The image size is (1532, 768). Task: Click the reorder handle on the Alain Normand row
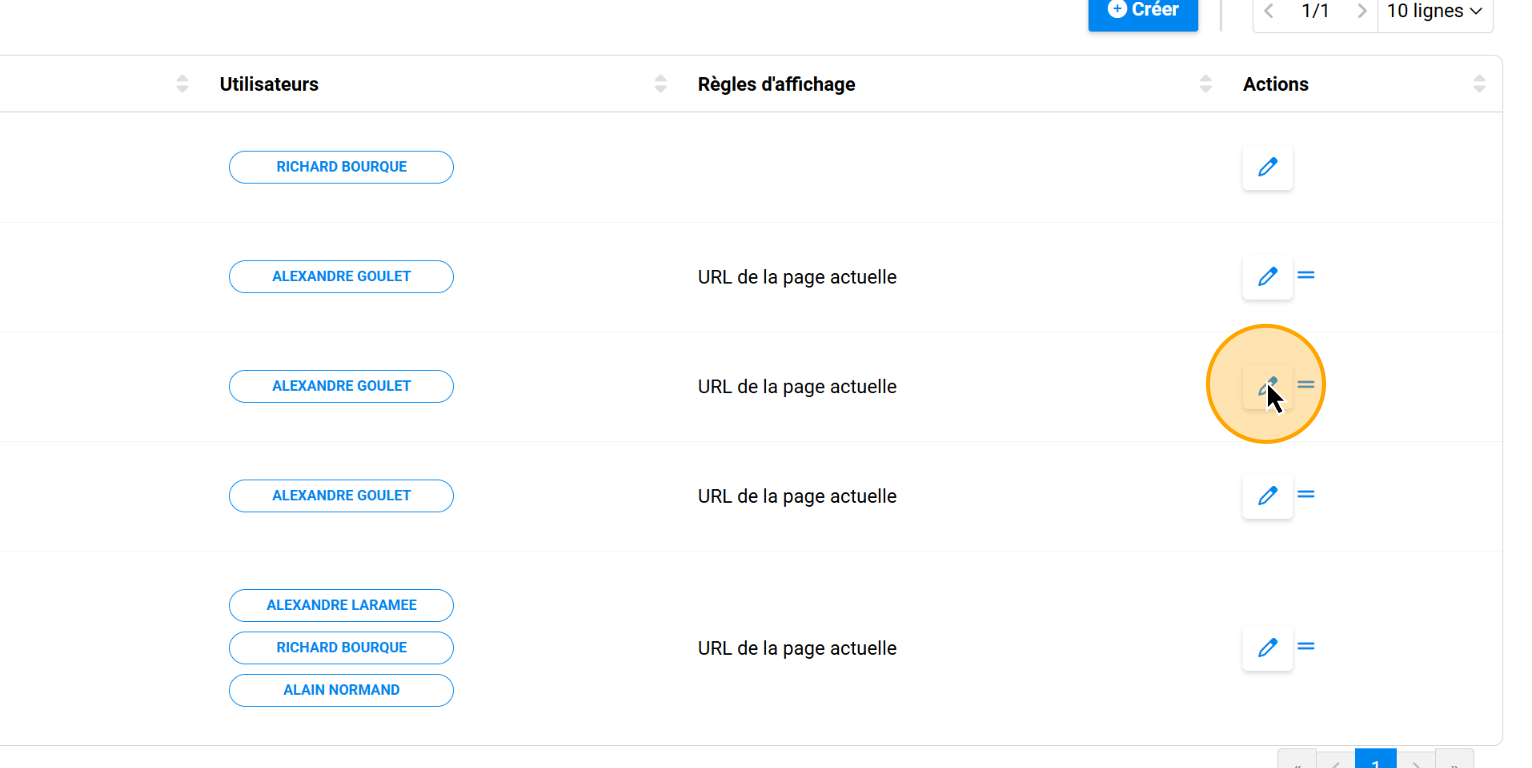(x=1306, y=646)
